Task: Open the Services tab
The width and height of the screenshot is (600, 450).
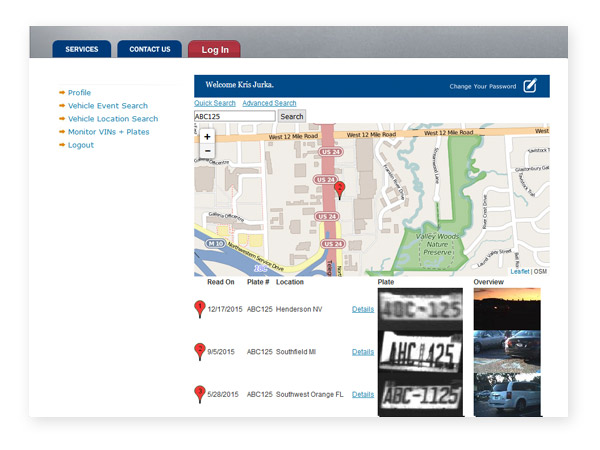Action: pyautogui.click(x=82, y=49)
